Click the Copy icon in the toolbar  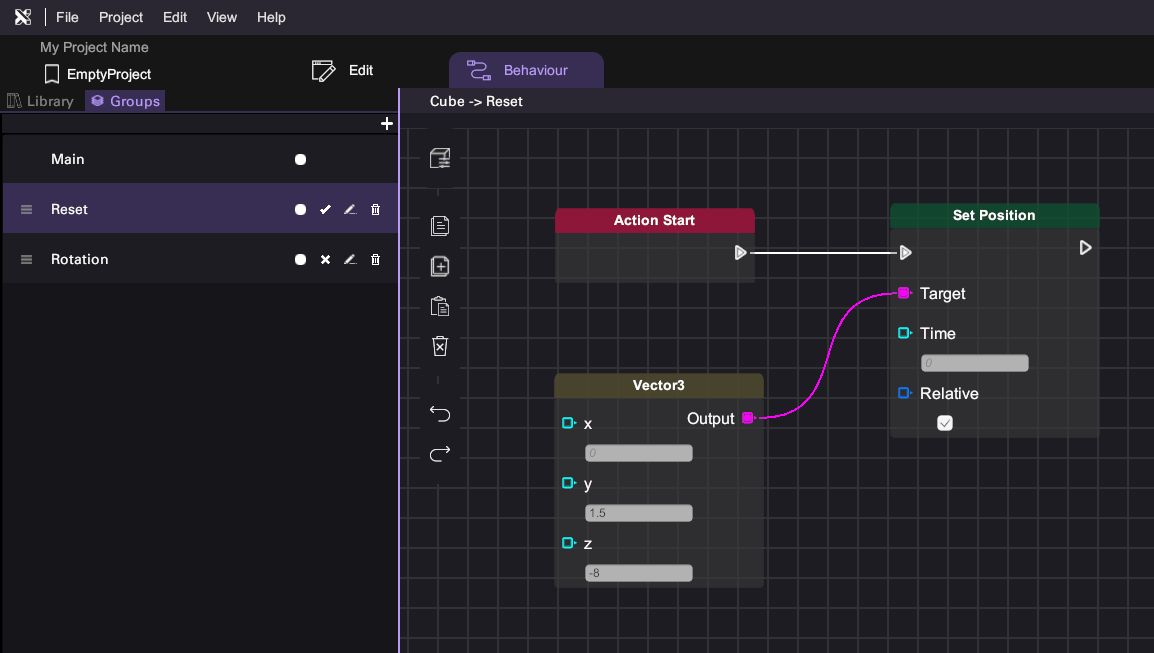pyautogui.click(x=440, y=226)
